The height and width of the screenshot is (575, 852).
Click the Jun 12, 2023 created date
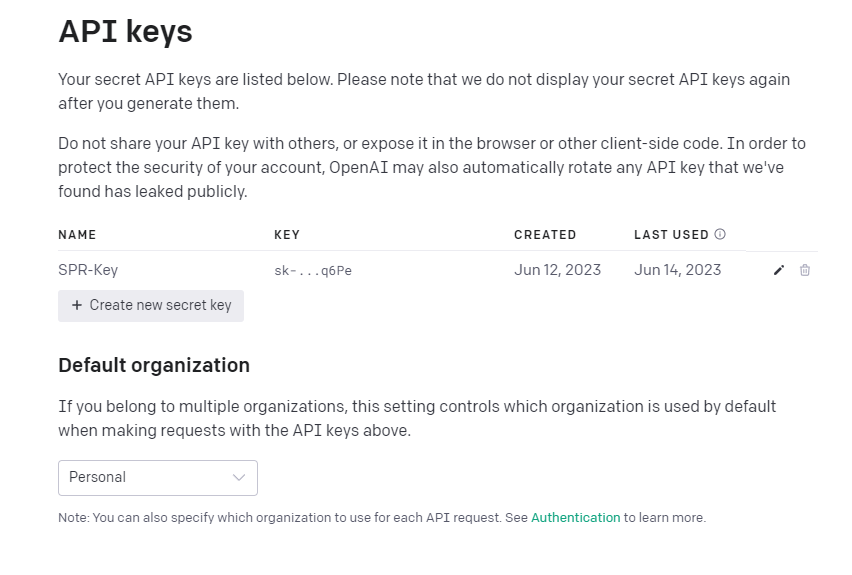tap(557, 270)
